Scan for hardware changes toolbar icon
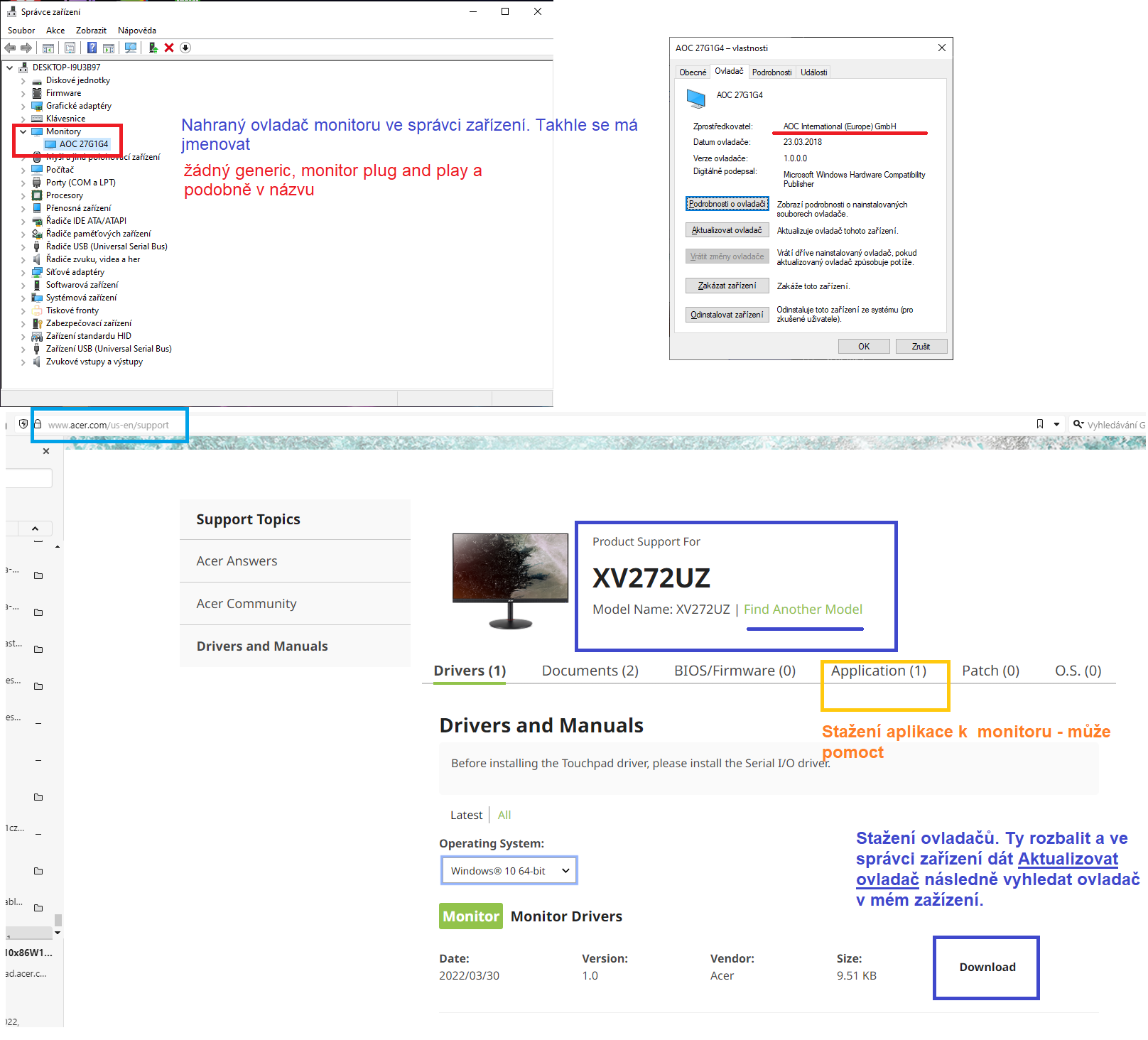1148x1040 pixels. [x=131, y=48]
